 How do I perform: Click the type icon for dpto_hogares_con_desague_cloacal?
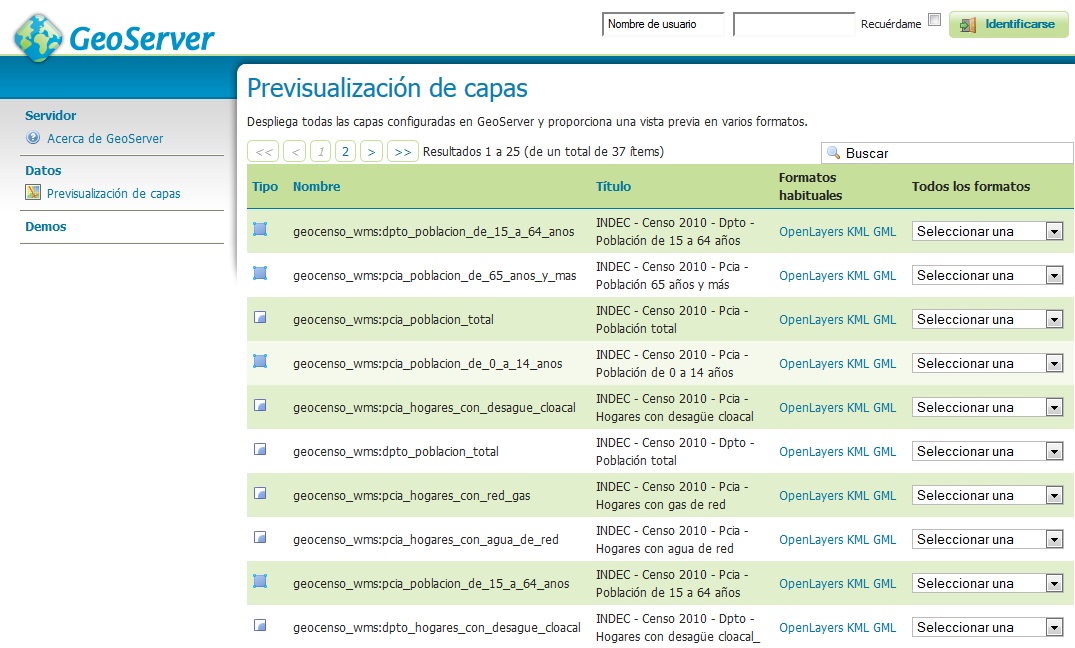point(261,626)
